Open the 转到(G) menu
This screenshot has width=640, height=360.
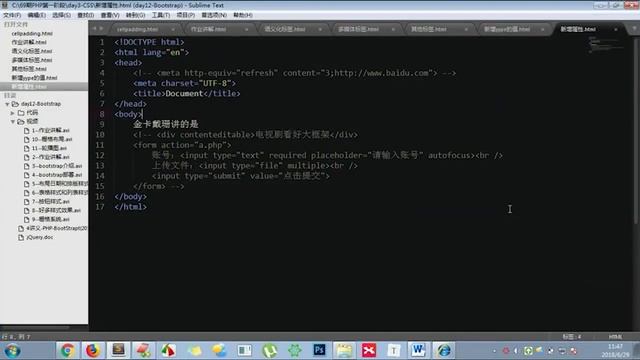click(135, 15)
